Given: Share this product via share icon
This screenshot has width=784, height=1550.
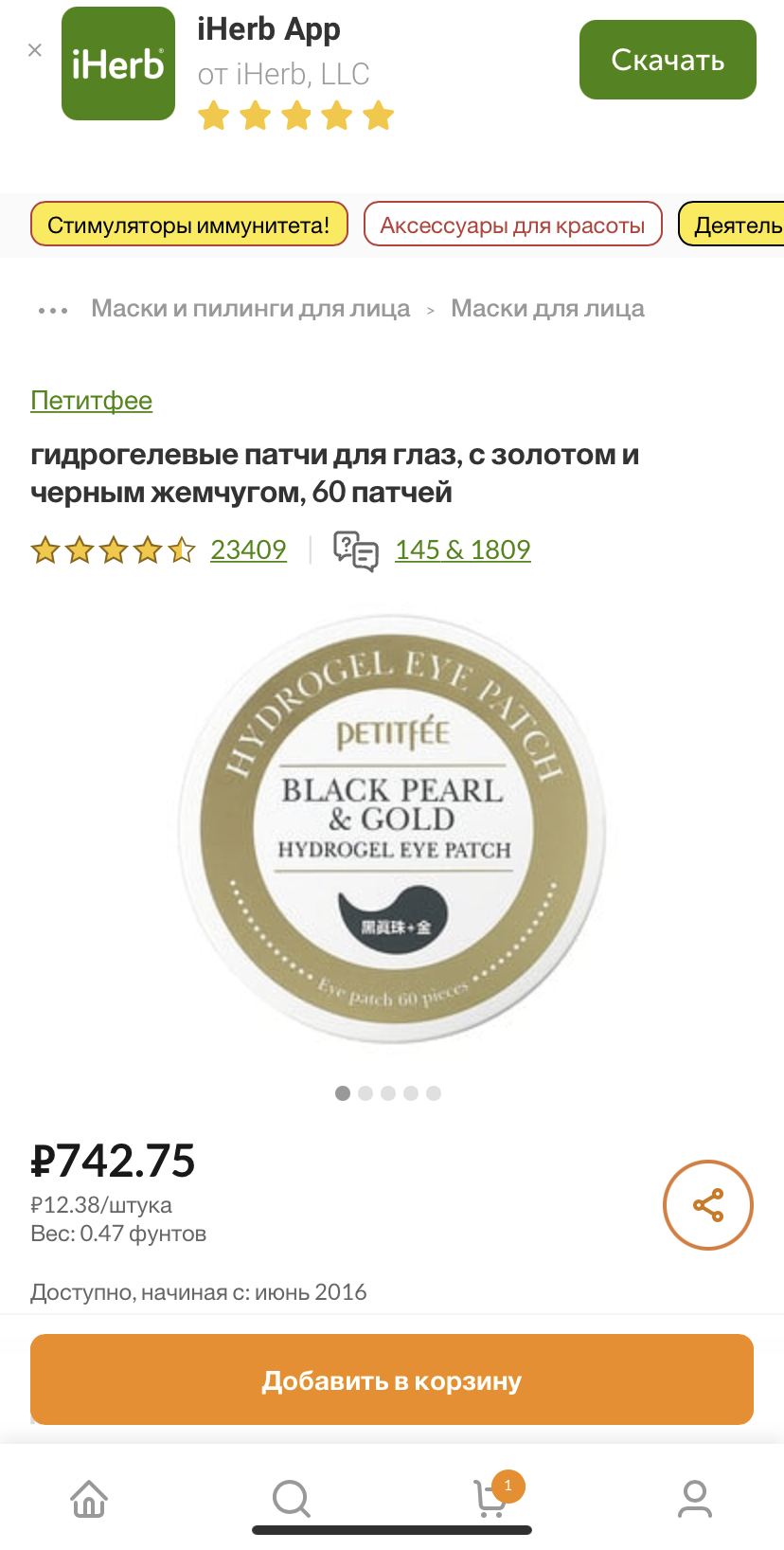Looking at the screenshot, I should (708, 1205).
